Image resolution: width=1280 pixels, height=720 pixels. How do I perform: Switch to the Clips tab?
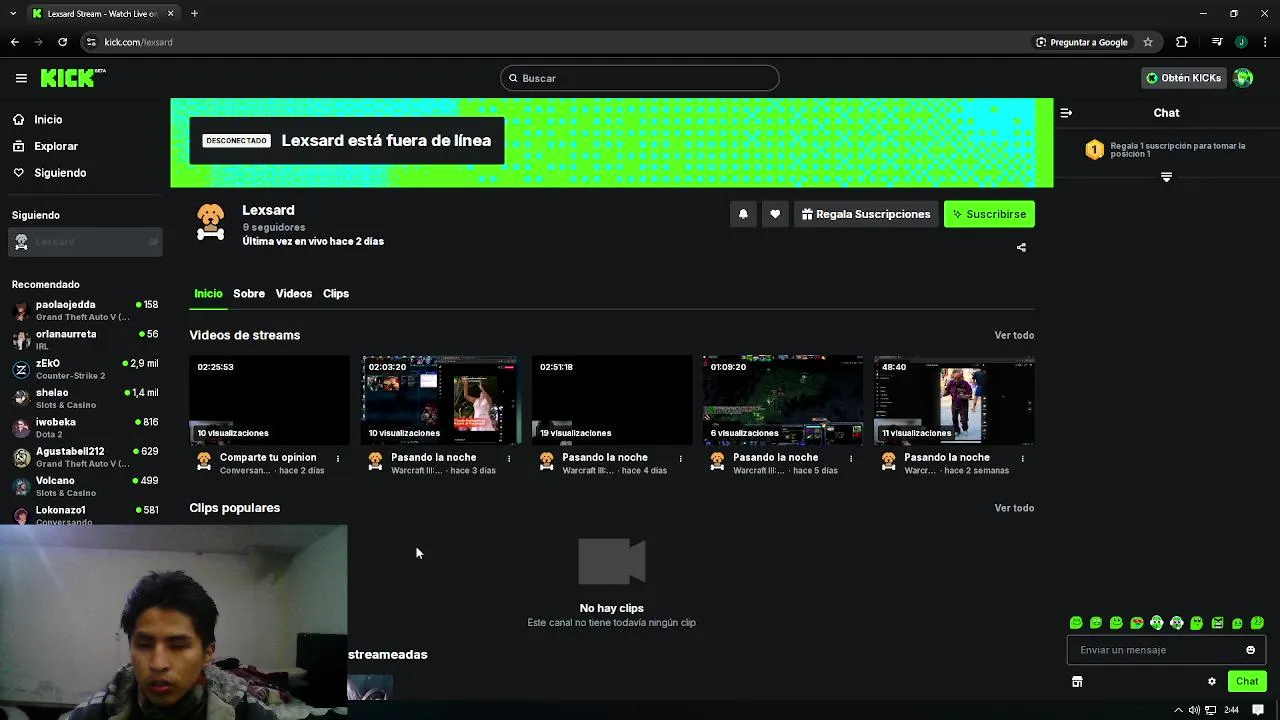pos(336,293)
